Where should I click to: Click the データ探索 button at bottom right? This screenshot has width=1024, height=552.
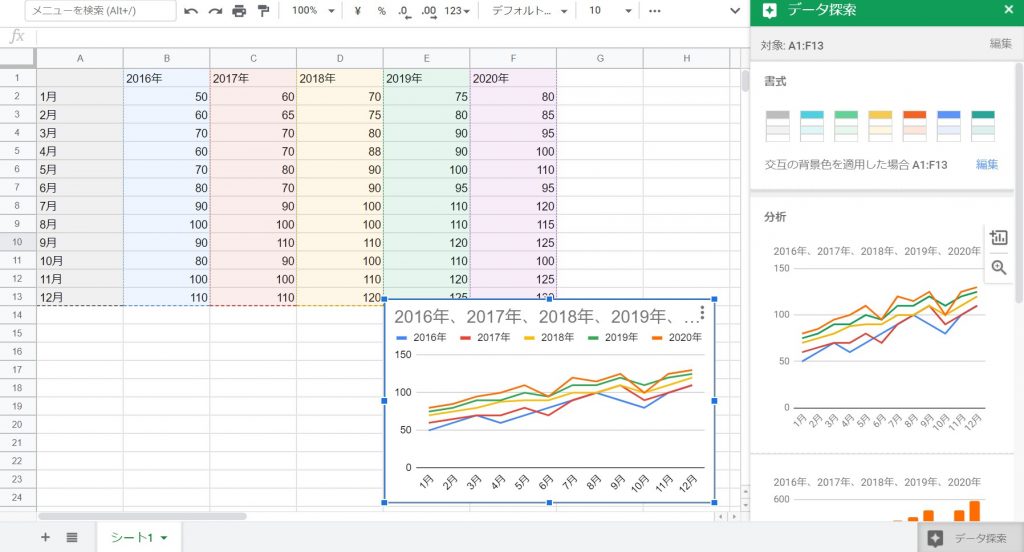coord(970,538)
